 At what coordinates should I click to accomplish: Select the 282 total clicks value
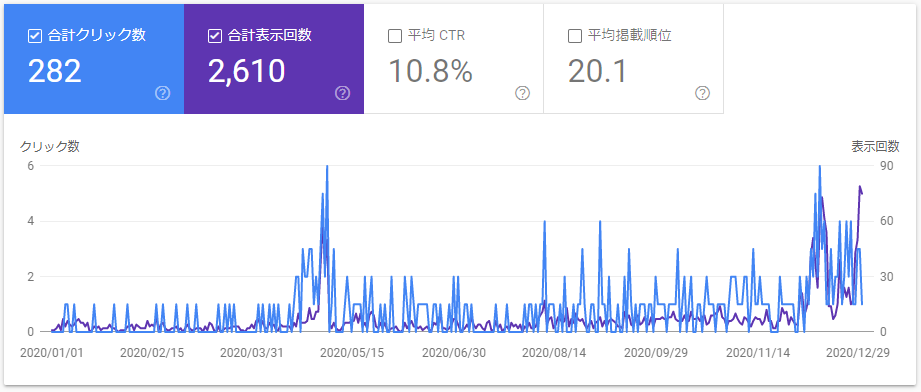click(x=55, y=71)
